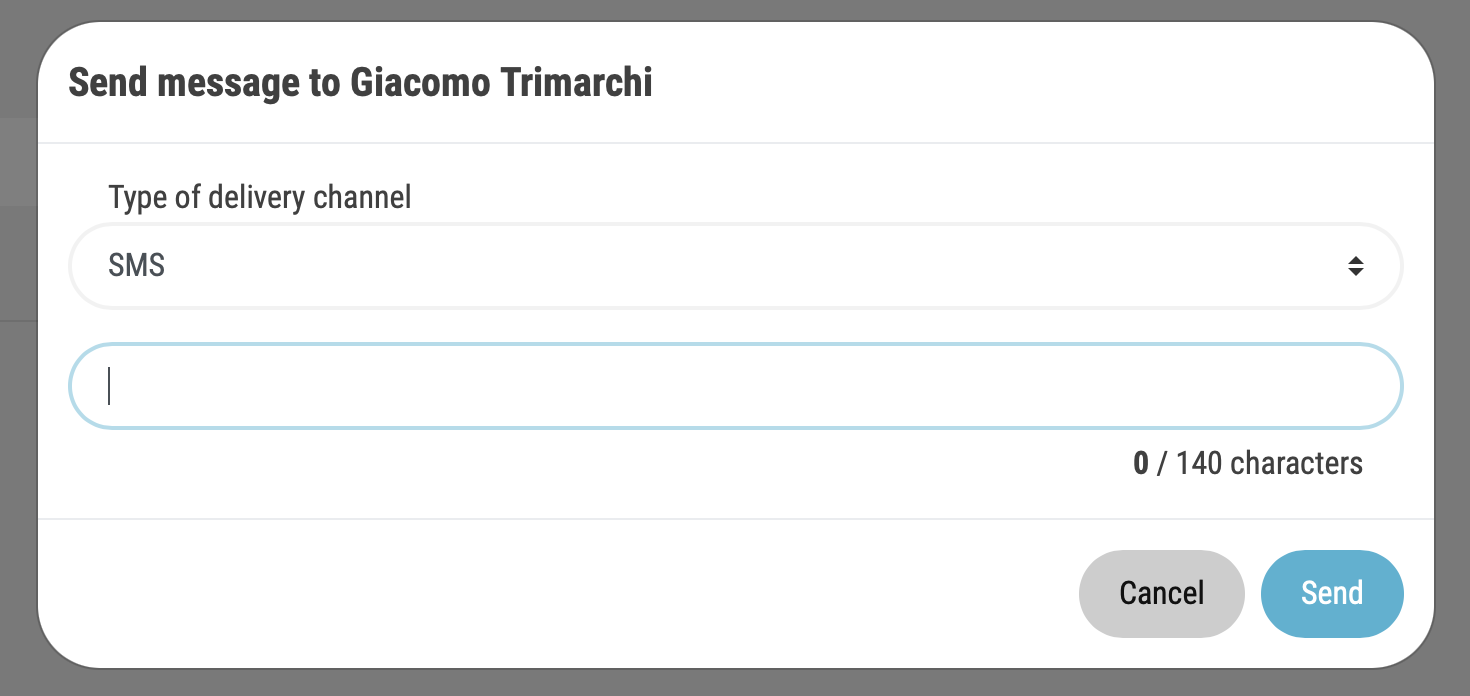Image resolution: width=1470 pixels, height=696 pixels.
Task: Click the bold 0 in the character counter
Action: point(1141,463)
